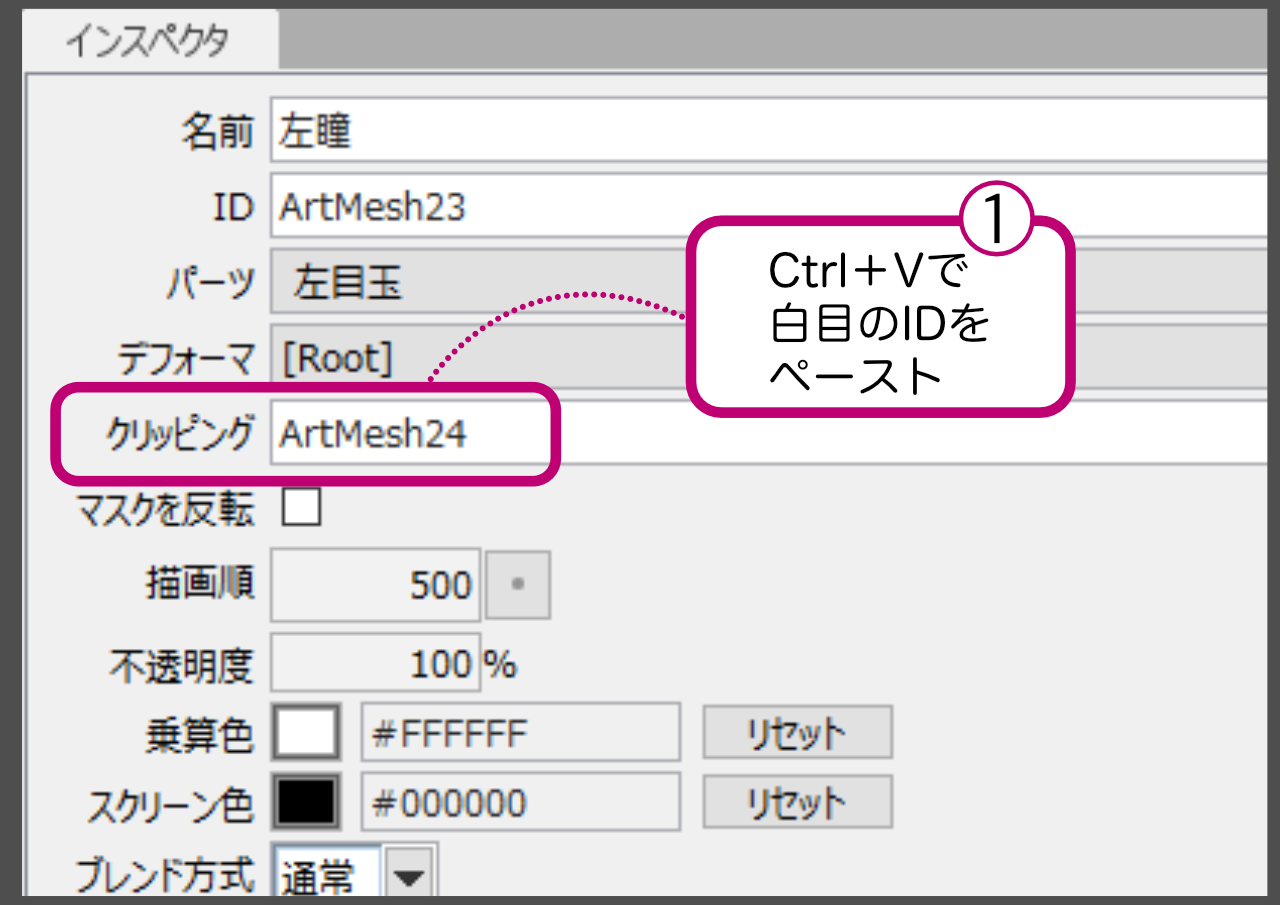Toggle the マスクを反転 checkbox
Screen dimensions: 1280x905
pos(301,508)
